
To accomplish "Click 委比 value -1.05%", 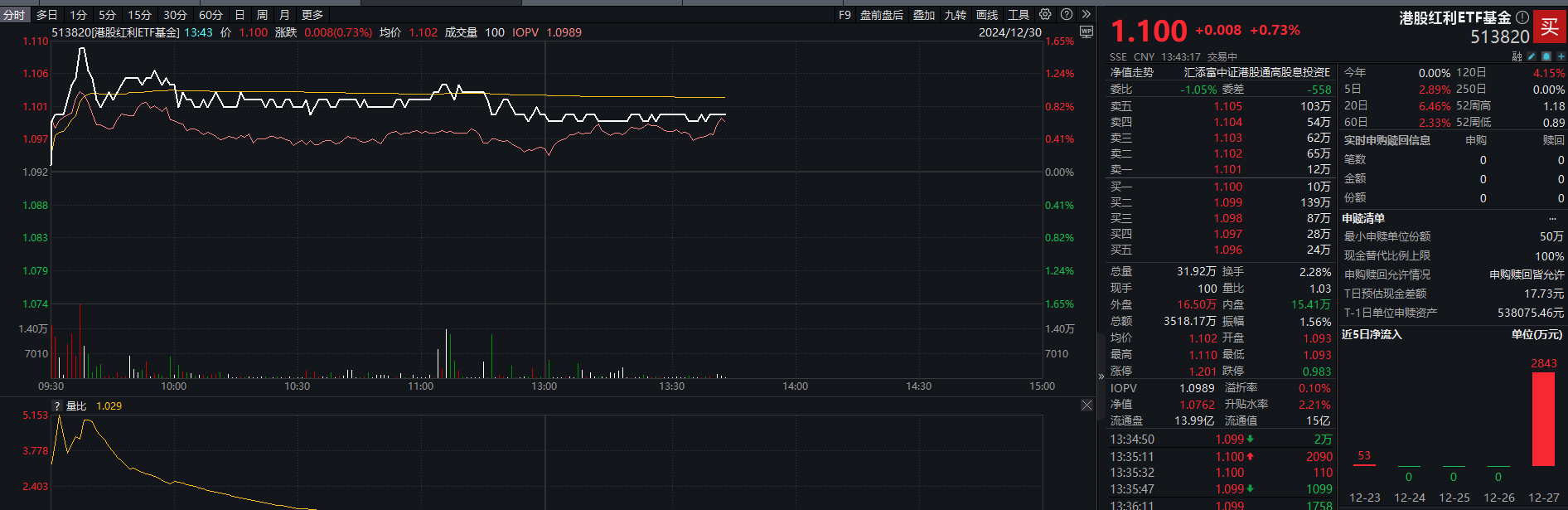I will (x=1198, y=90).
